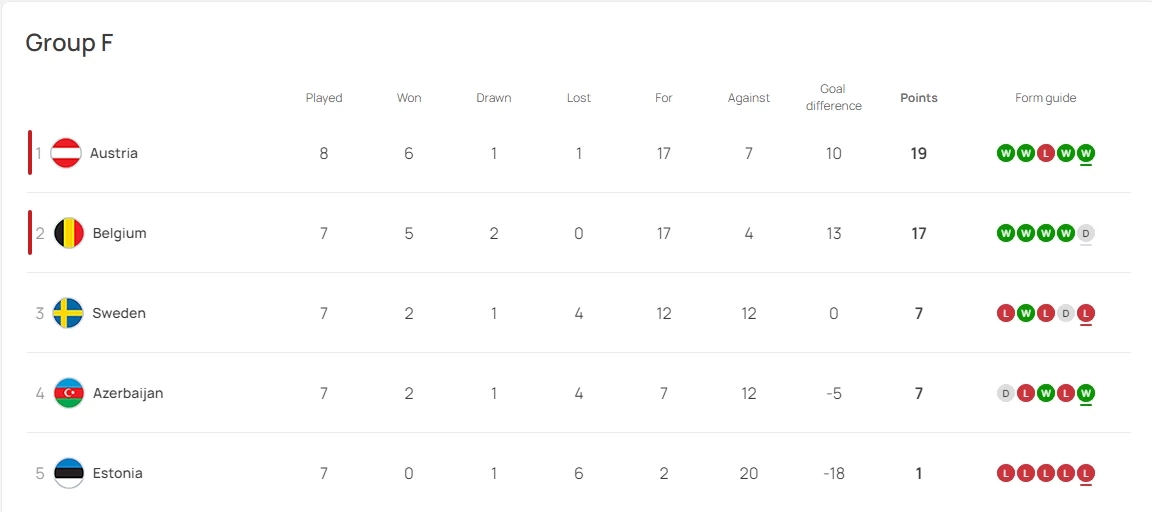
Task: Click Austria's red loss form badge
Action: (x=1046, y=153)
